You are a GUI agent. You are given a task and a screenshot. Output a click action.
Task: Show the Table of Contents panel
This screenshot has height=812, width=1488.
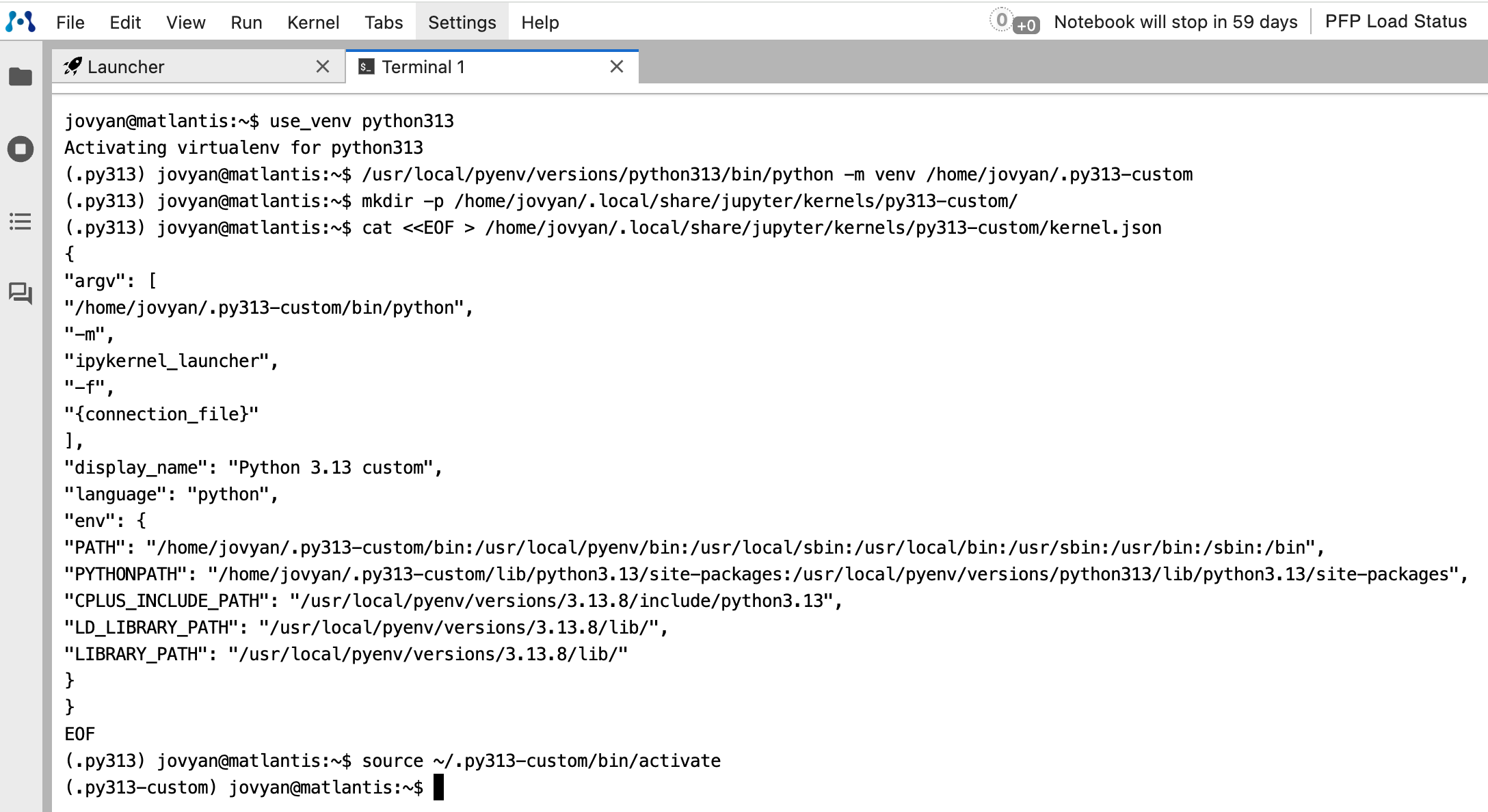(x=21, y=221)
